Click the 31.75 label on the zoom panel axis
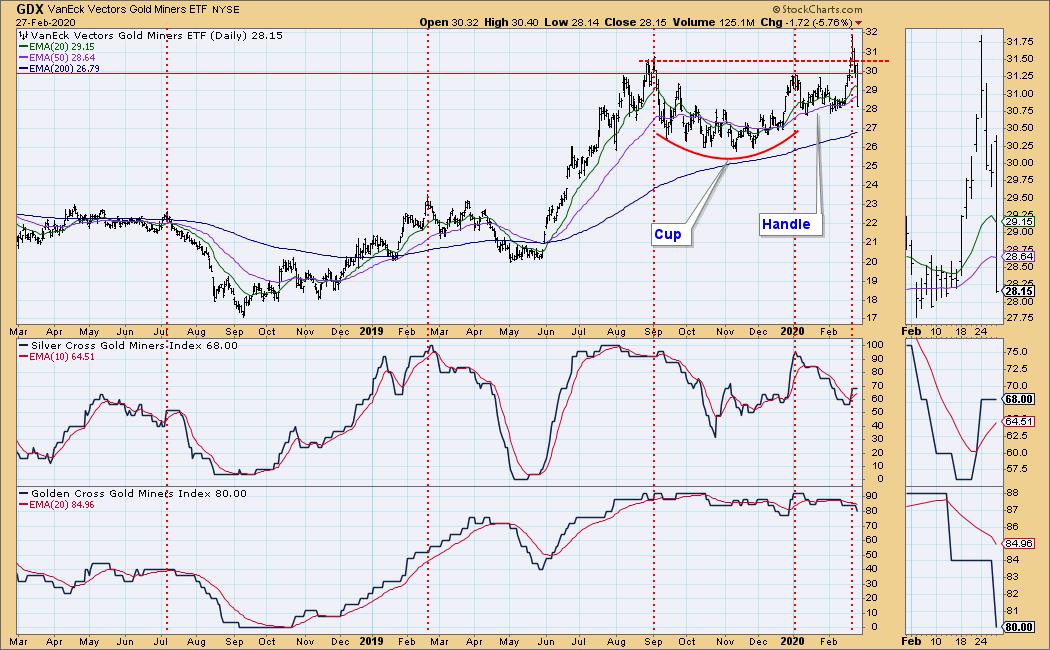The image size is (1050, 650). click(1019, 42)
